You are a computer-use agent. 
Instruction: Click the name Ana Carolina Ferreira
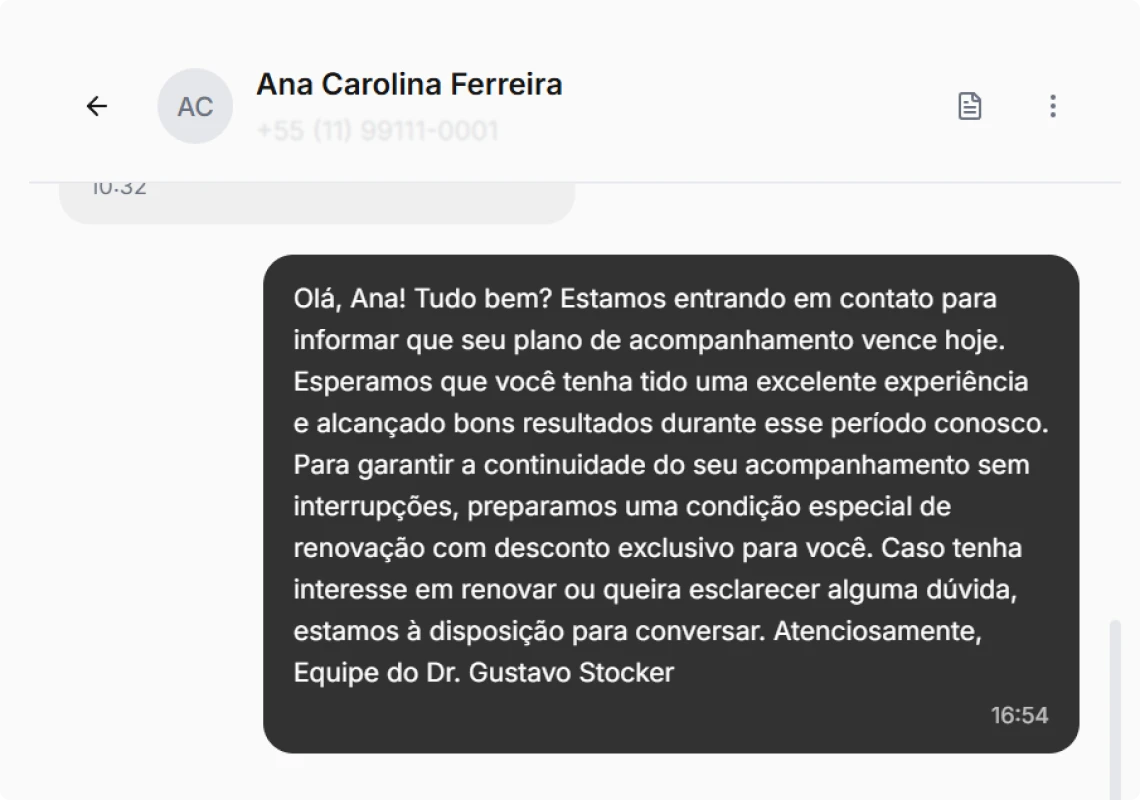(x=410, y=84)
